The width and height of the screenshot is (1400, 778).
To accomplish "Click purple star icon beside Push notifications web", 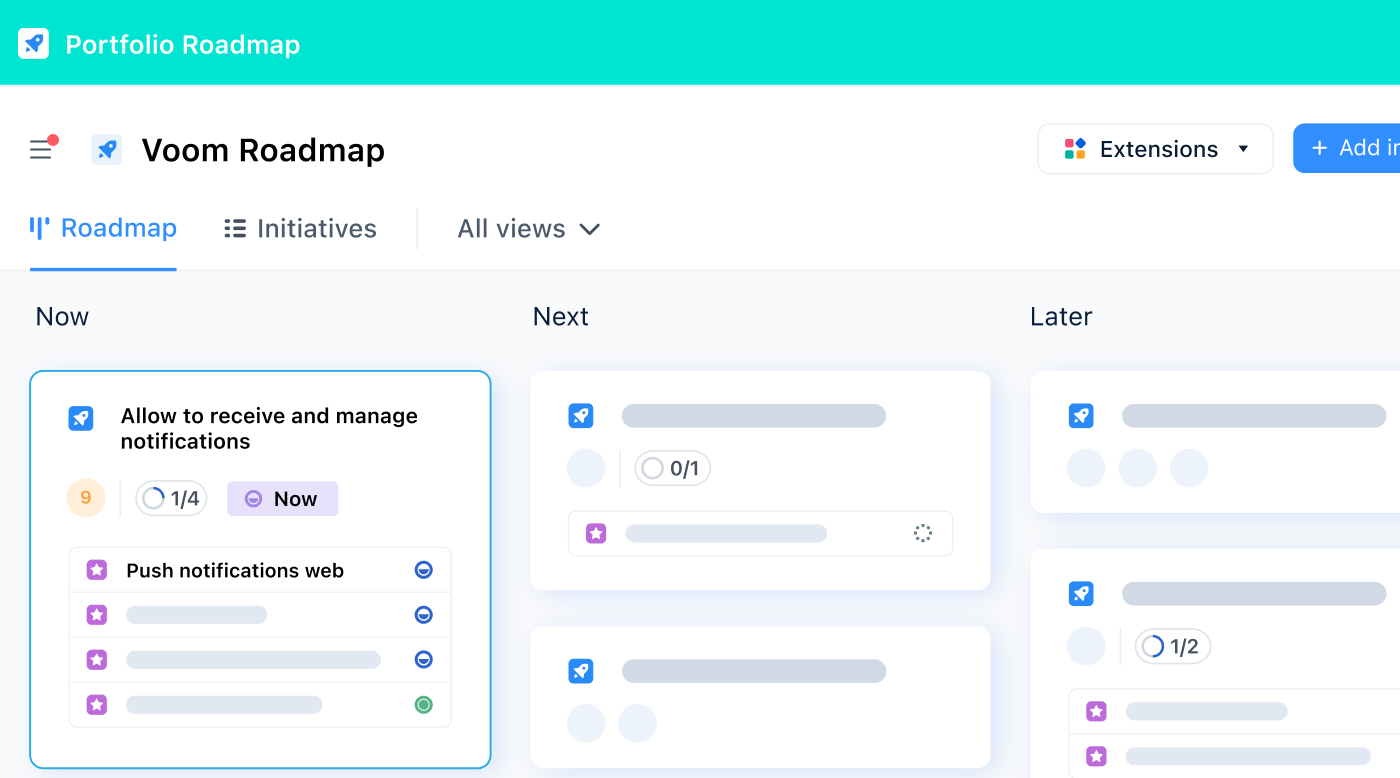I will click(x=97, y=570).
